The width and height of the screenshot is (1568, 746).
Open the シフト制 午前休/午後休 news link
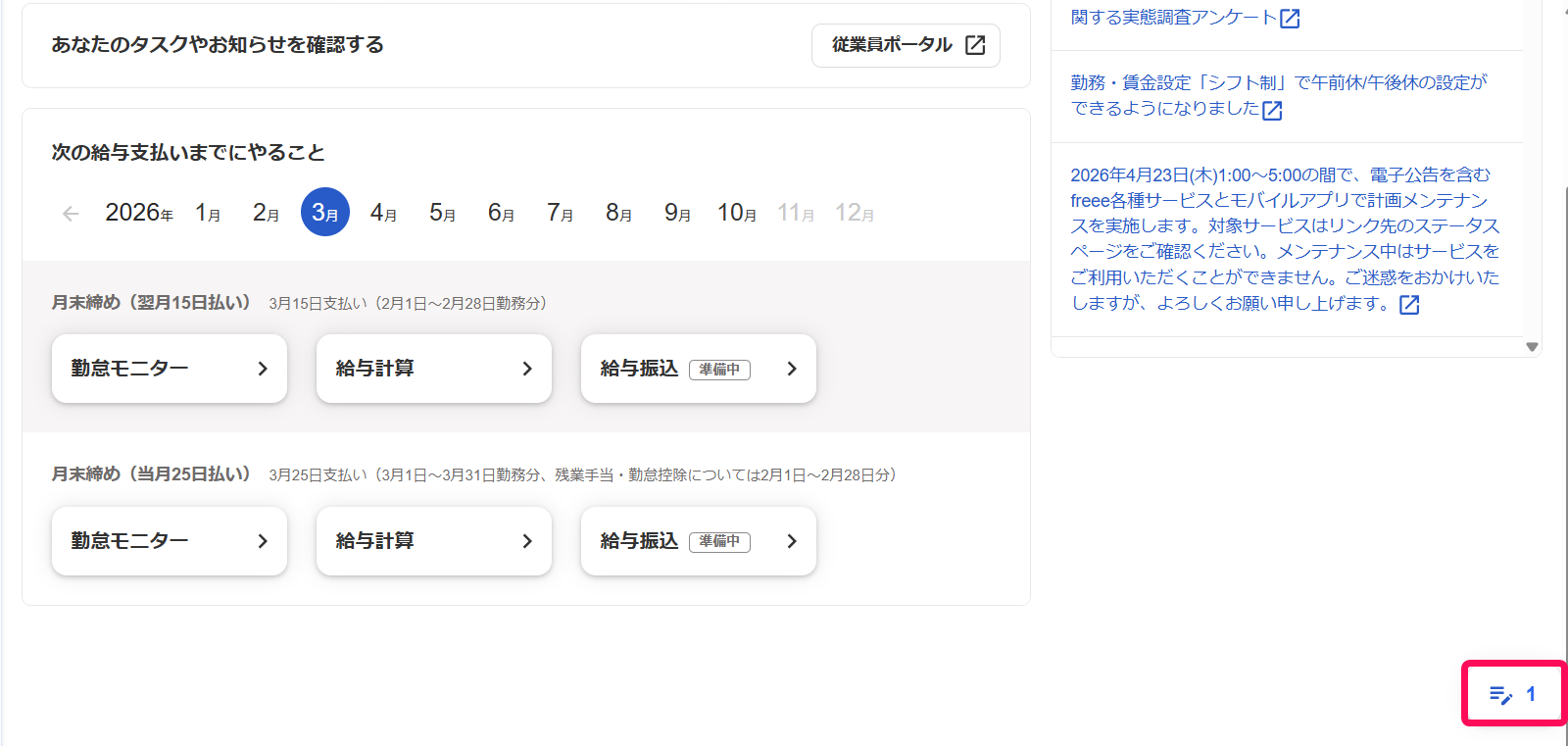tap(1278, 95)
